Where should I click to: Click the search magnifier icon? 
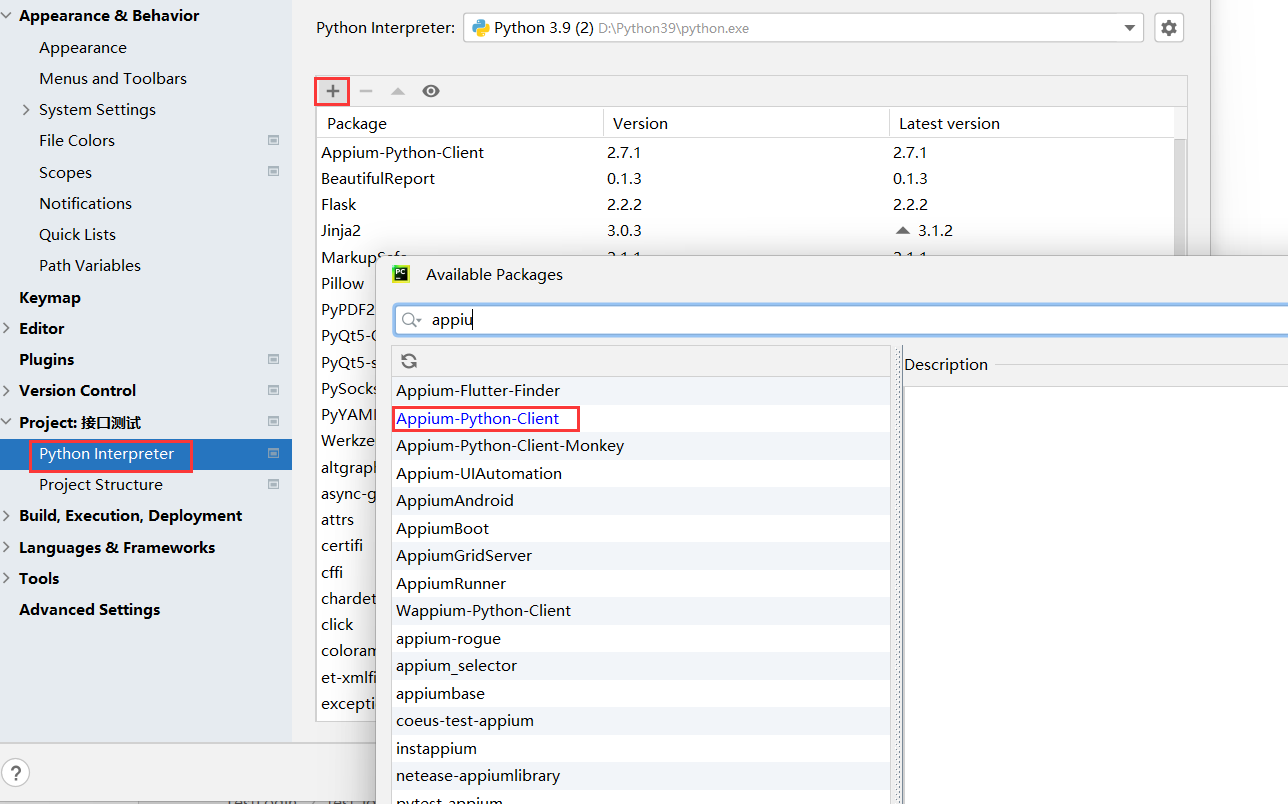(x=411, y=320)
